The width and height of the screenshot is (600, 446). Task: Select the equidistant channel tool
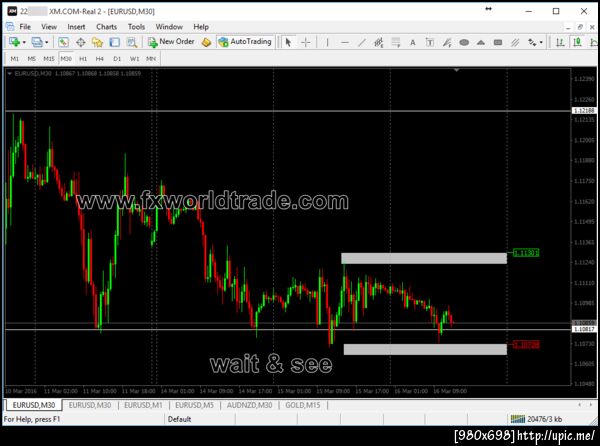[x=379, y=42]
